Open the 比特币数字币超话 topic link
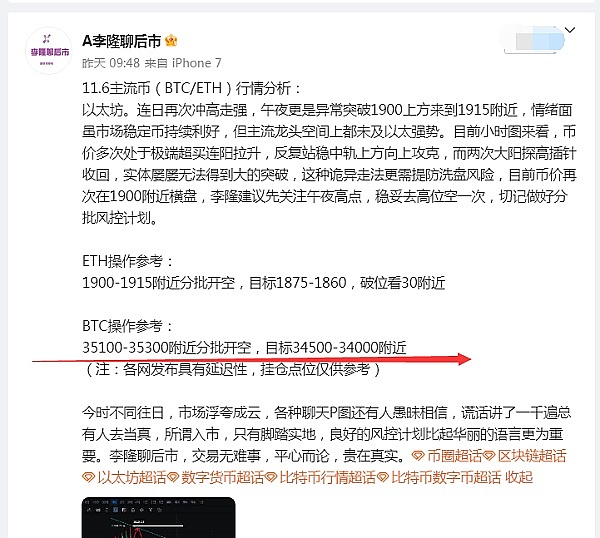This screenshot has height=538, width=600. pyautogui.click(x=446, y=477)
